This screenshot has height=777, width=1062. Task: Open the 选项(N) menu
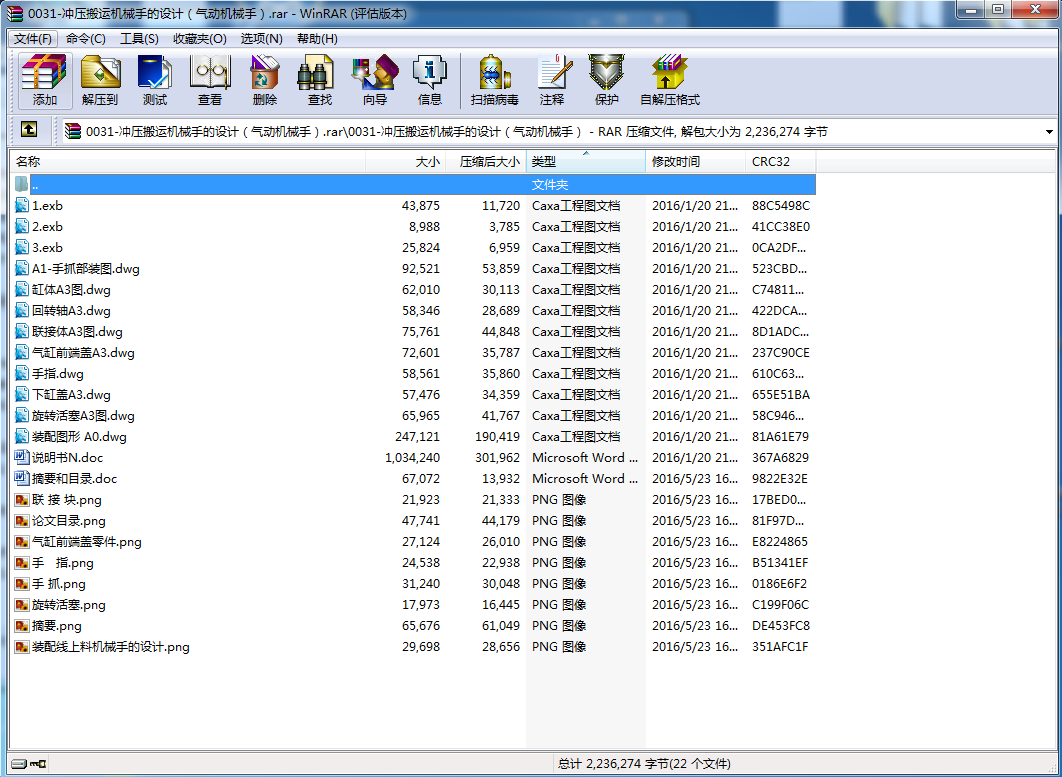point(261,39)
